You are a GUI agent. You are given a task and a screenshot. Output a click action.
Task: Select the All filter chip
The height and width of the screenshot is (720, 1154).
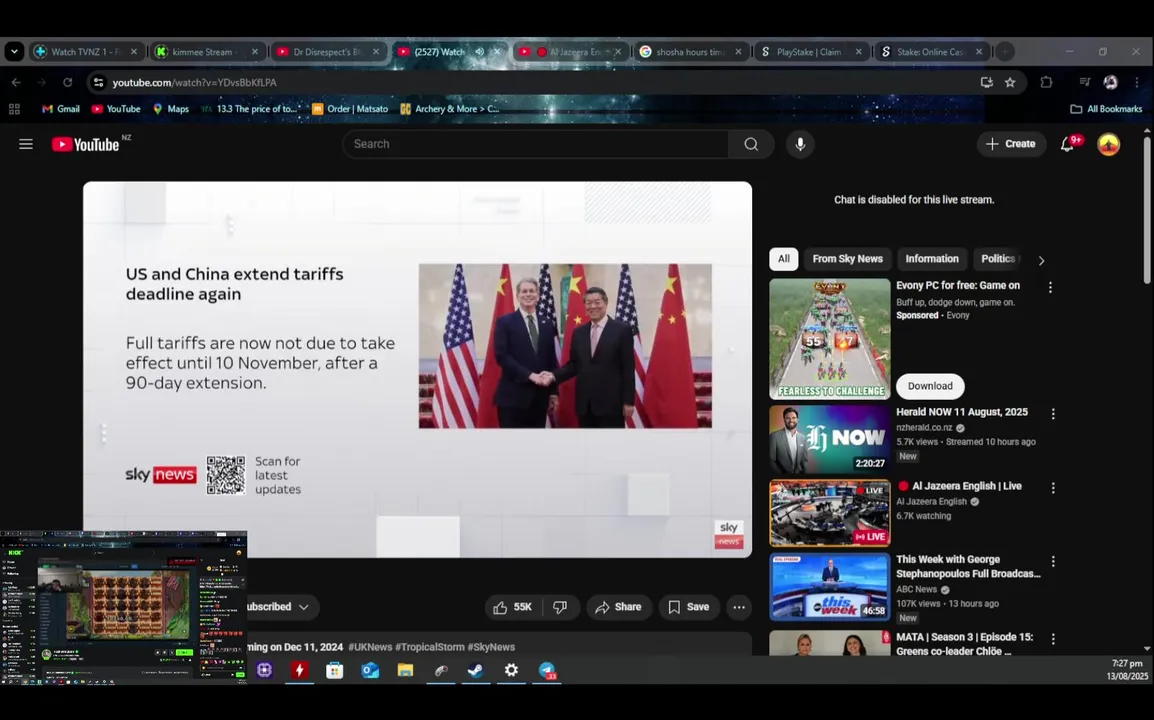coord(784,259)
